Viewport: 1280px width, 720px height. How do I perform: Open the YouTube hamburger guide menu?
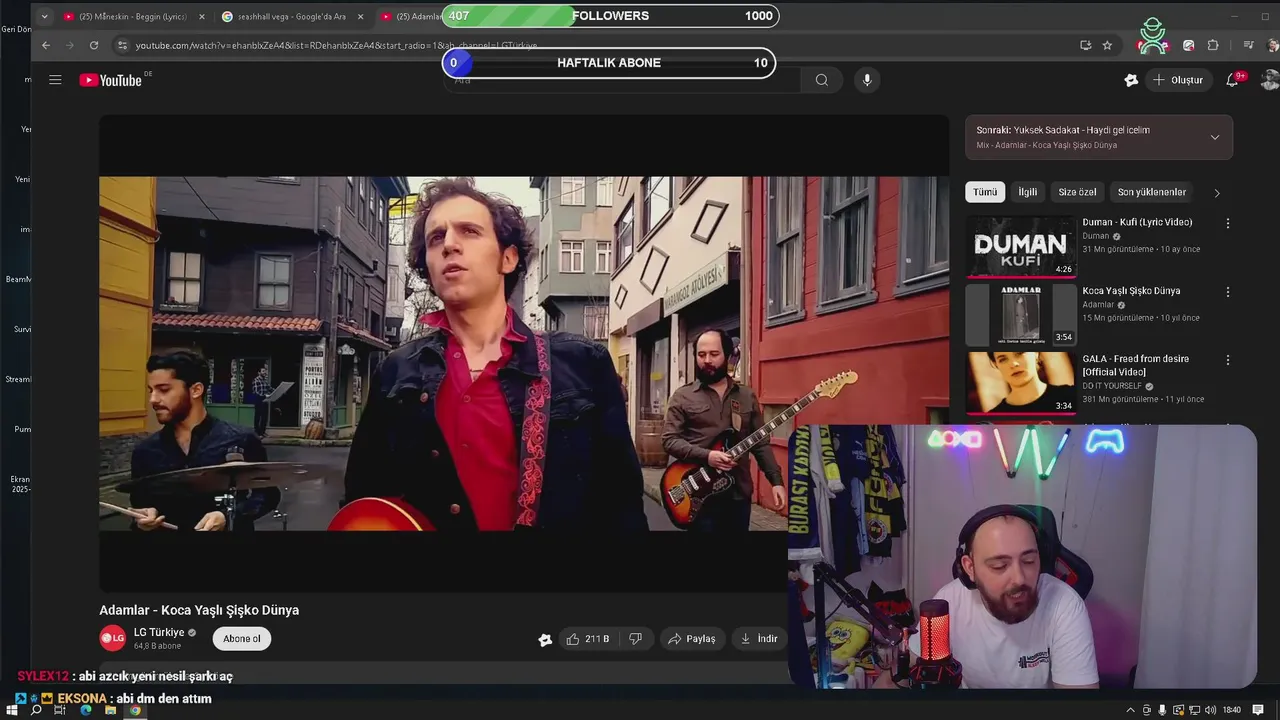tap(55, 80)
